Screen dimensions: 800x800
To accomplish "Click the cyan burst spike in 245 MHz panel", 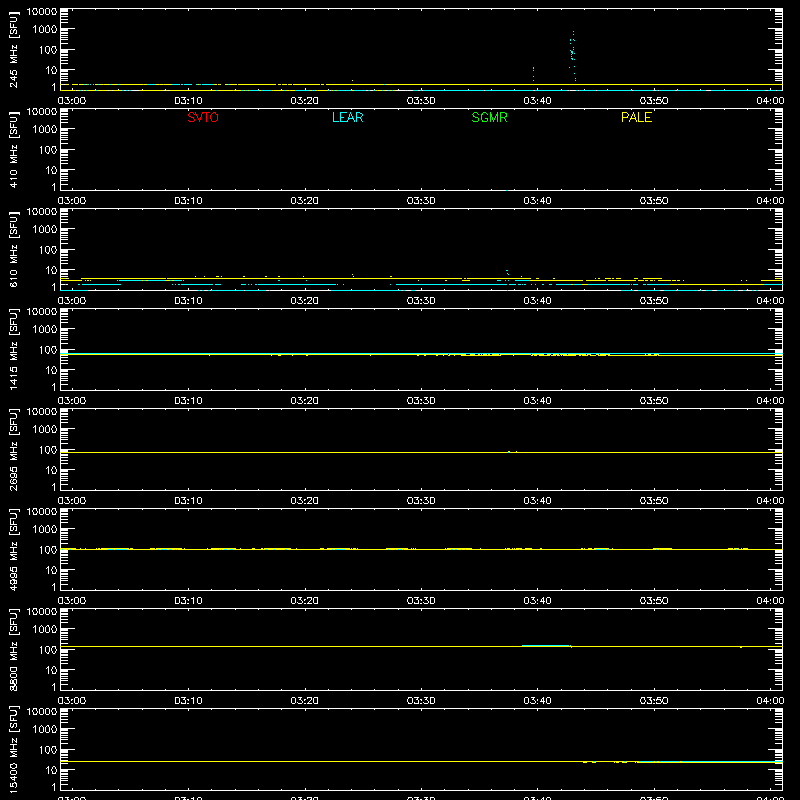I will tap(572, 55).
